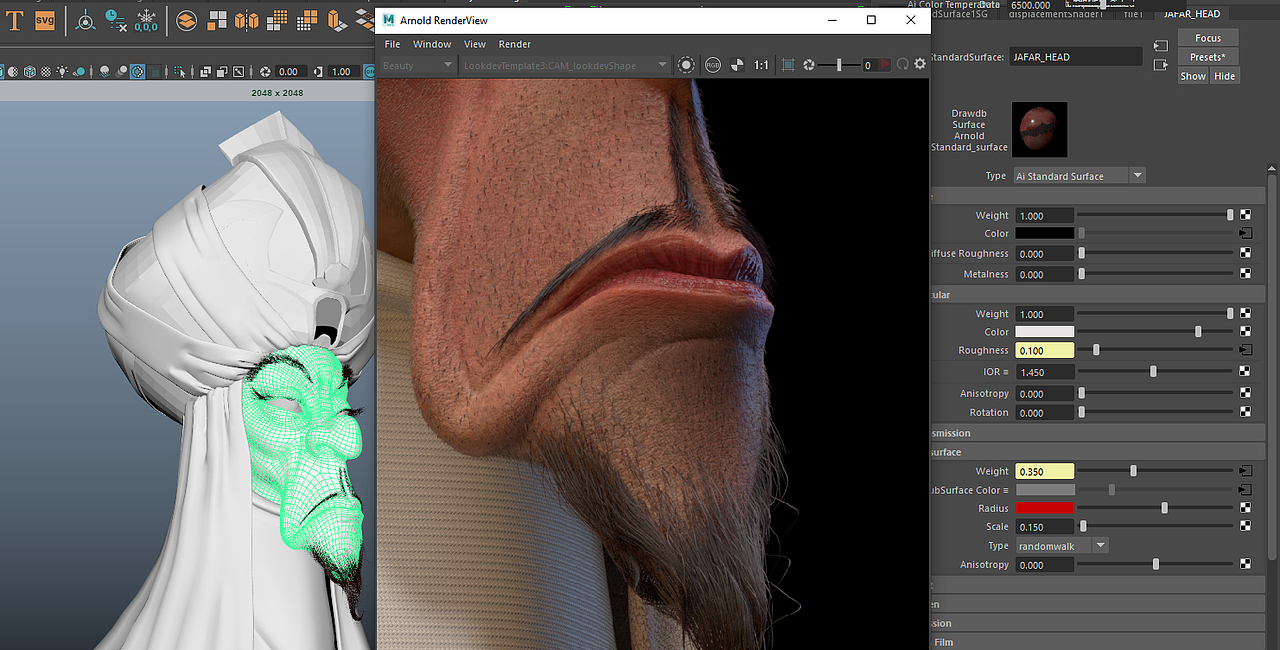The image size is (1280, 650).
Task: Toggle multisample anti-aliasing in viewport toolbar
Action: click(137, 72)
